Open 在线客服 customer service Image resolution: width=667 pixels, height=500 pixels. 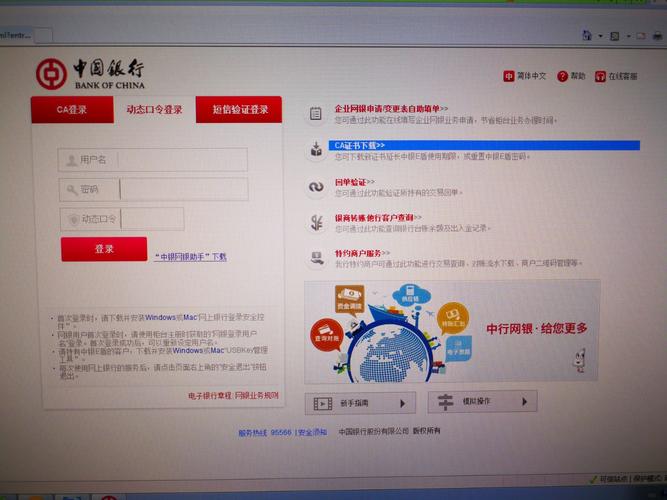coord(616,77)
